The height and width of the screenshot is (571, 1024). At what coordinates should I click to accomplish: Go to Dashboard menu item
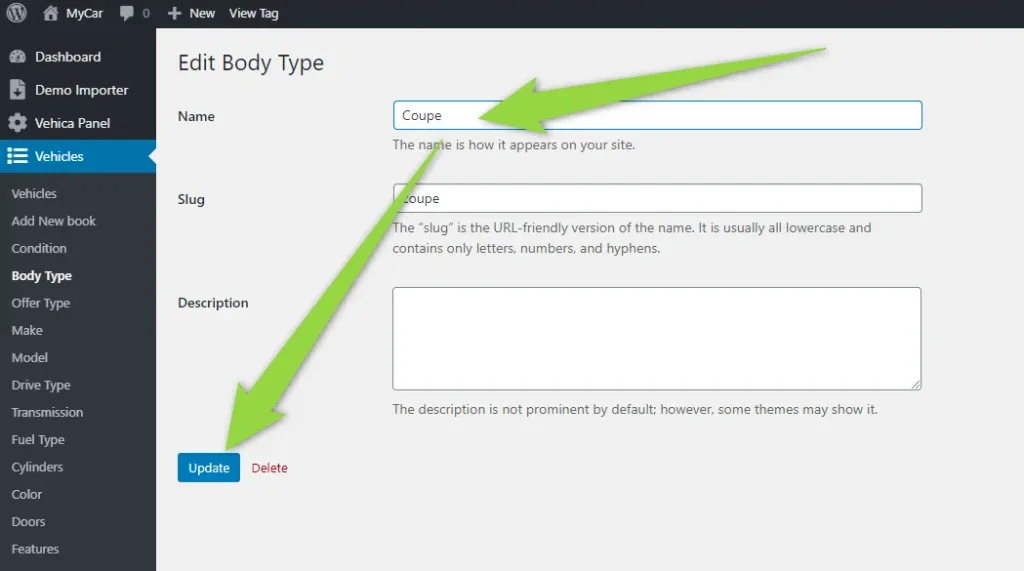pyautogui.click(x=68, y=57)
